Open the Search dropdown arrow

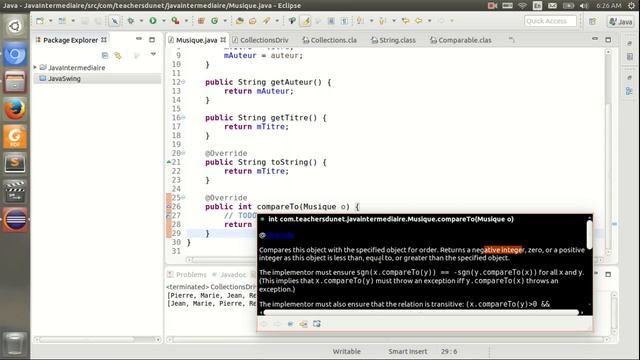[277, 21]
